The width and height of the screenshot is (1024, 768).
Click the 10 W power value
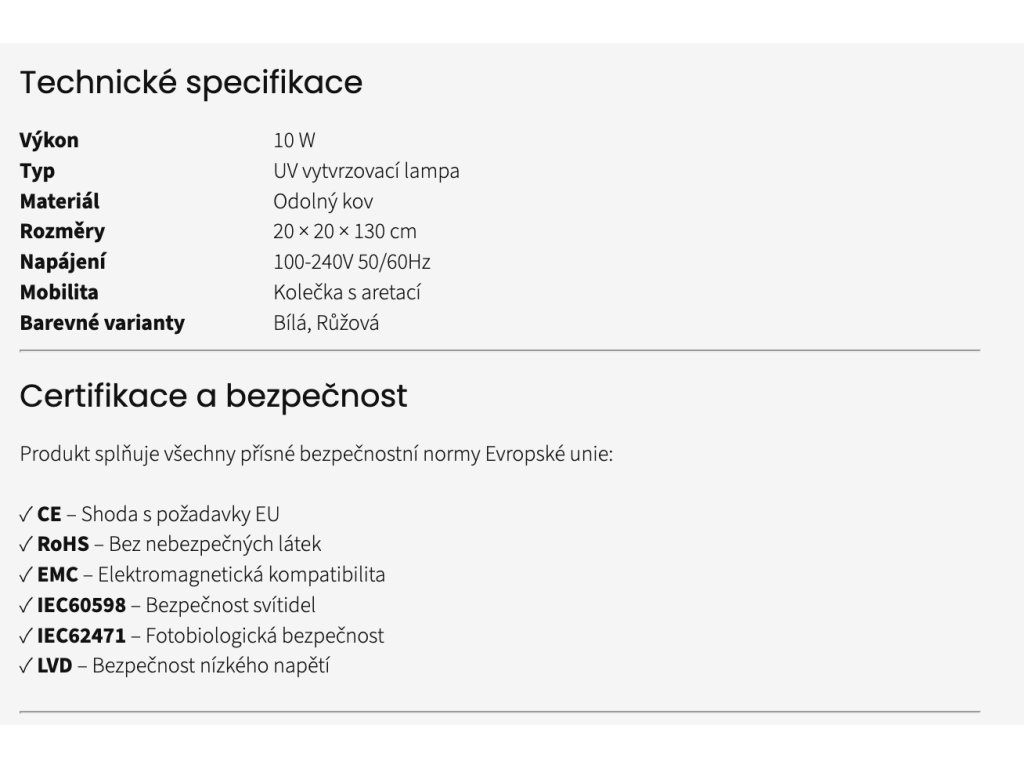click(294, 140)
